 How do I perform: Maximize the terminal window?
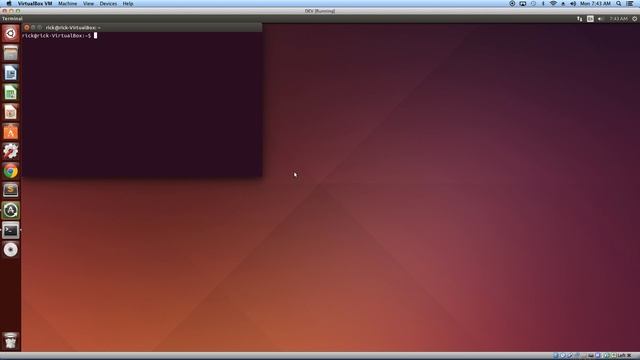pyautogui.click(x=40, y=27)
